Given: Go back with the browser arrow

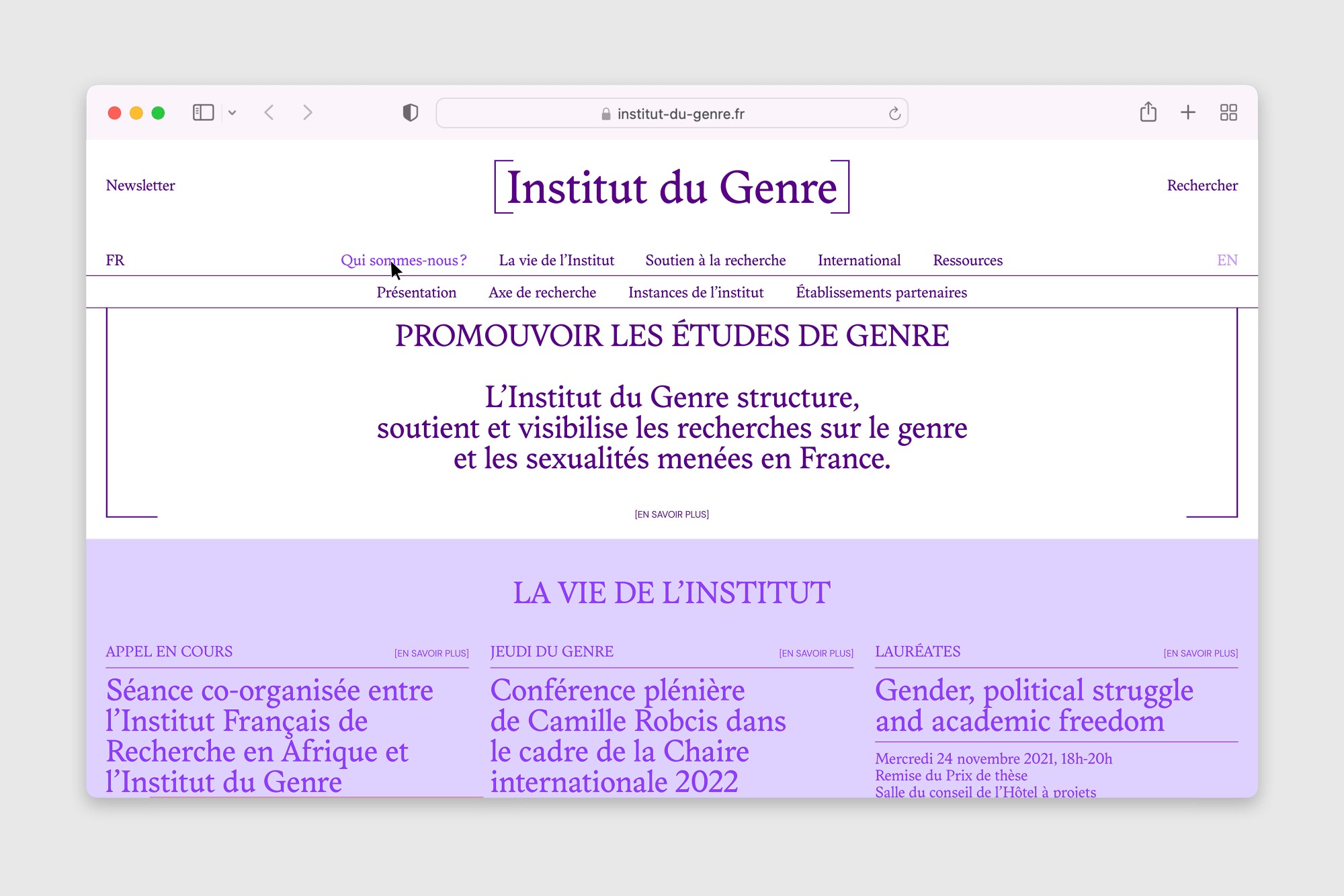Looking at the screenshot, I should pyautogui.click(x=269, y=113).
